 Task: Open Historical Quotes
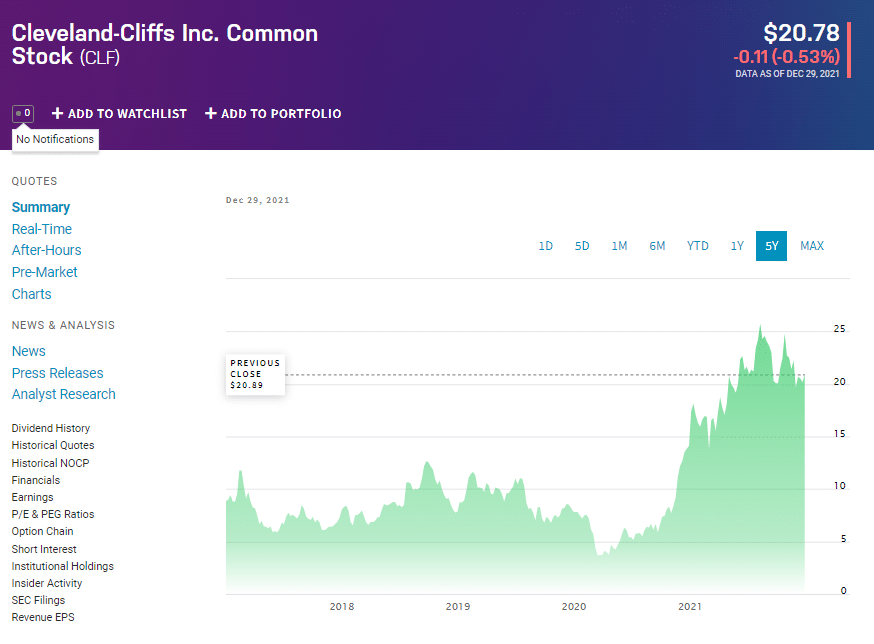53,446
